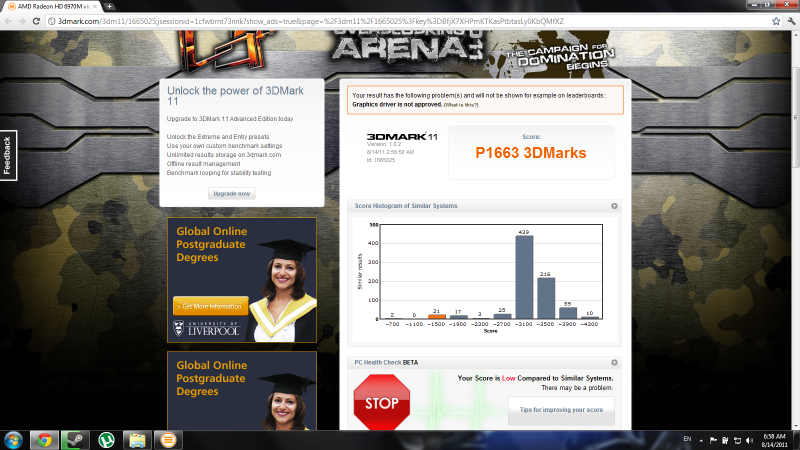Click the P1663 3DMarks score
The height and width of the screenshot is (450, 800).
click(531, 153)
